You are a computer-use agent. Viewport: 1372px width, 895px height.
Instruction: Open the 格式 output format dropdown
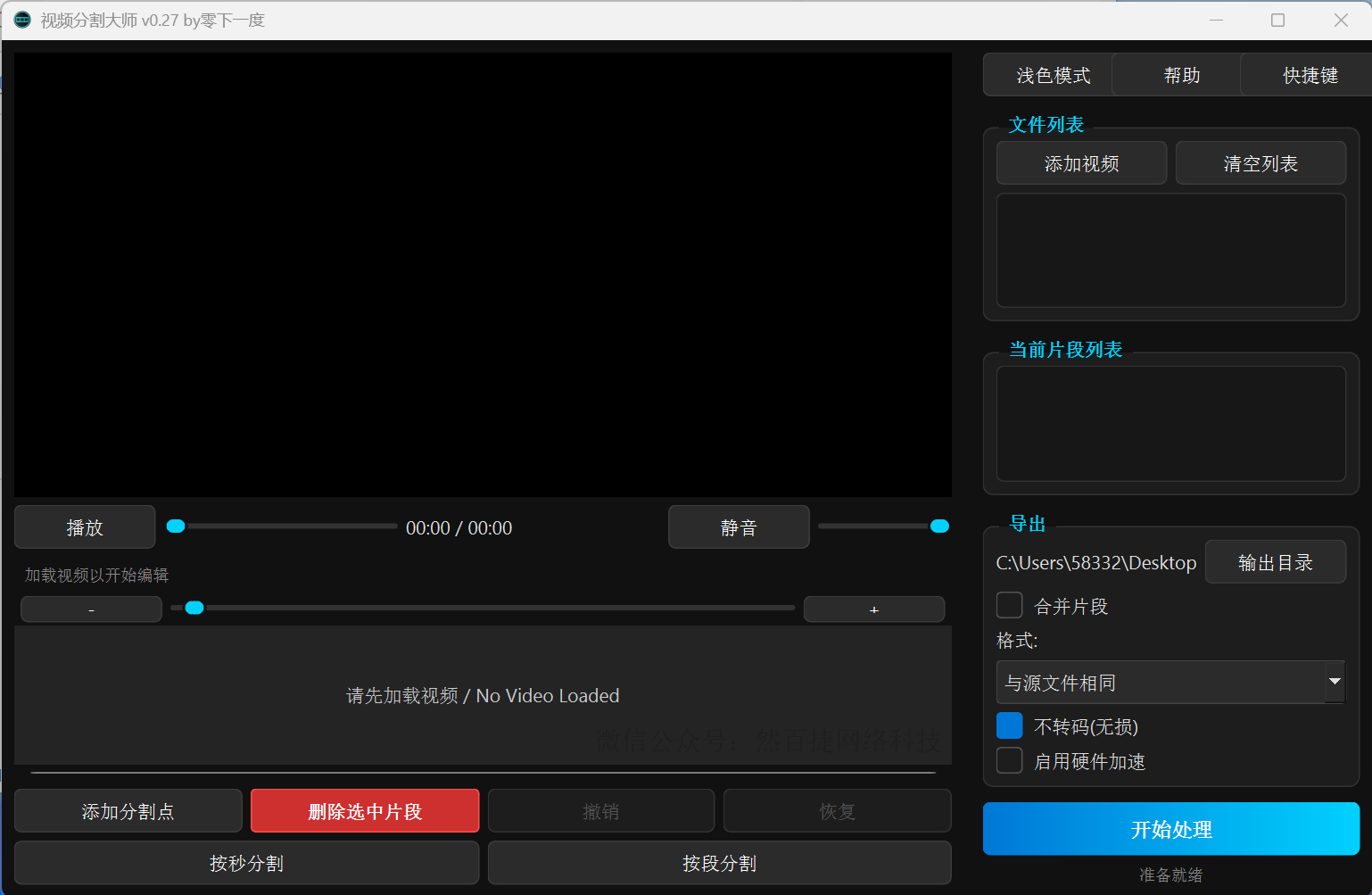tap(1160, 682)
